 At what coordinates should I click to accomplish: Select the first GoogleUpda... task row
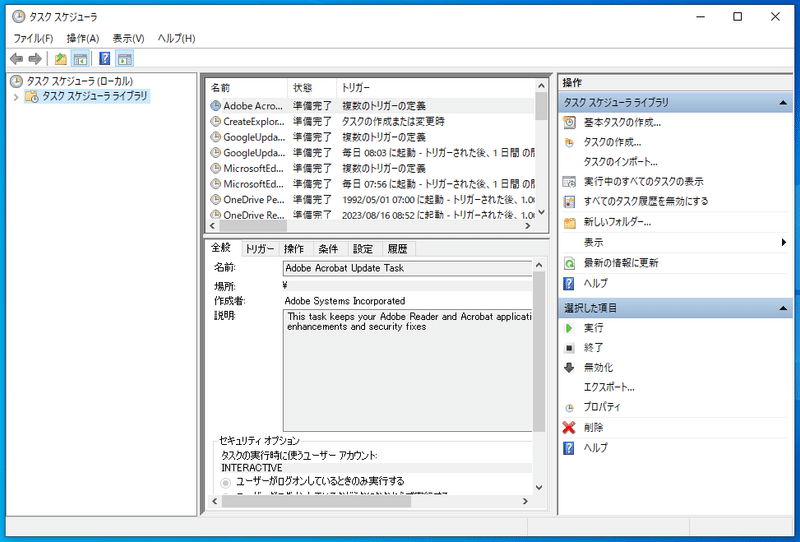click(x=370, y=137)
